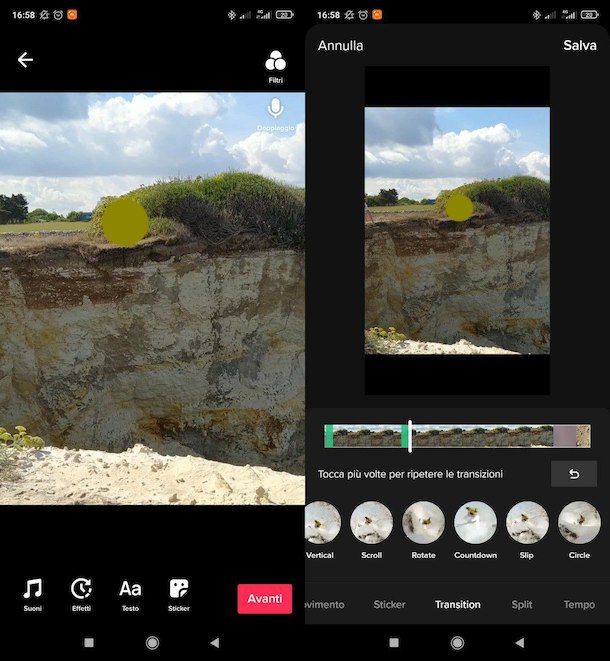
Task: Tap the back arrow in left screen
Action: 25,60
